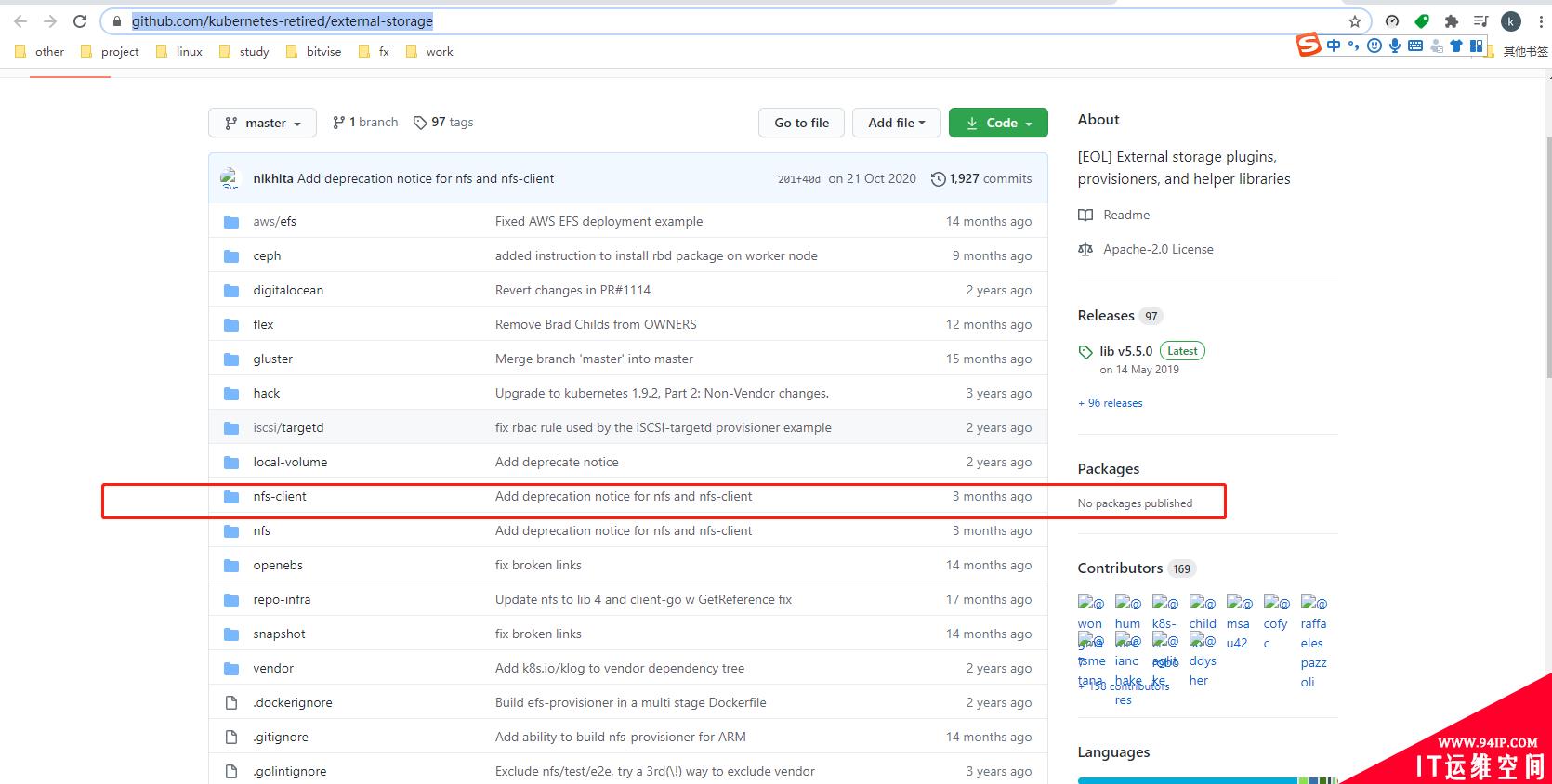This screenshot has width=1552, height=784.
Task: Open the Contributors 169 heading link
Action: (1137, 568)
